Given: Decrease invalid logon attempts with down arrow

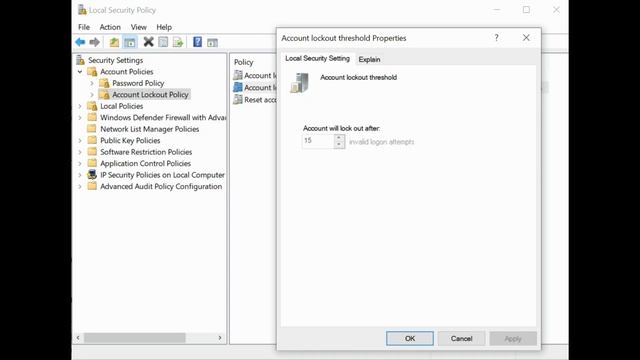Looking at the screenshot, I should point(339,145).
